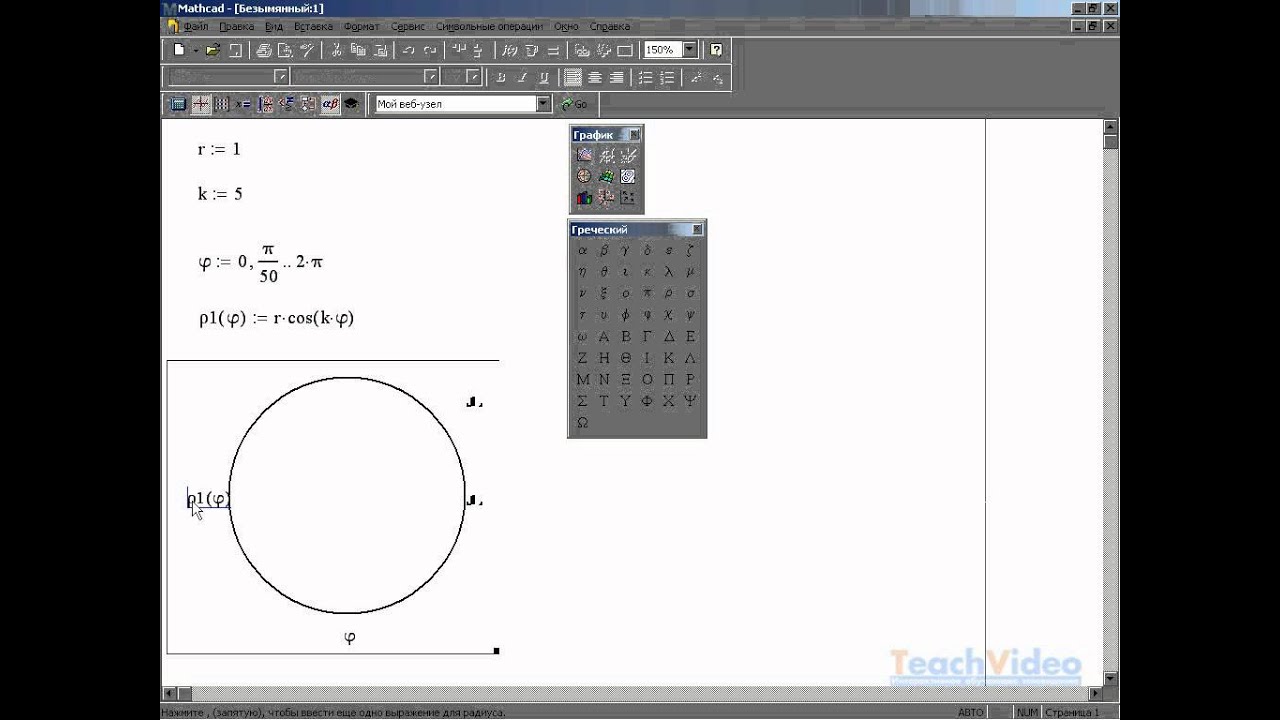Screen dimensions: 1280x720
Task: Open the Символьные операции menu
Action: (490, 26)
